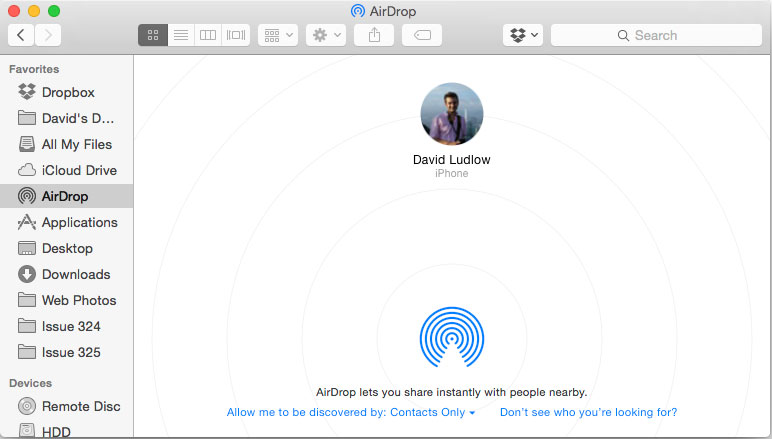Open the Issue 325 folder
Viewport: 772px width, 439px height.
pos(66,352)
